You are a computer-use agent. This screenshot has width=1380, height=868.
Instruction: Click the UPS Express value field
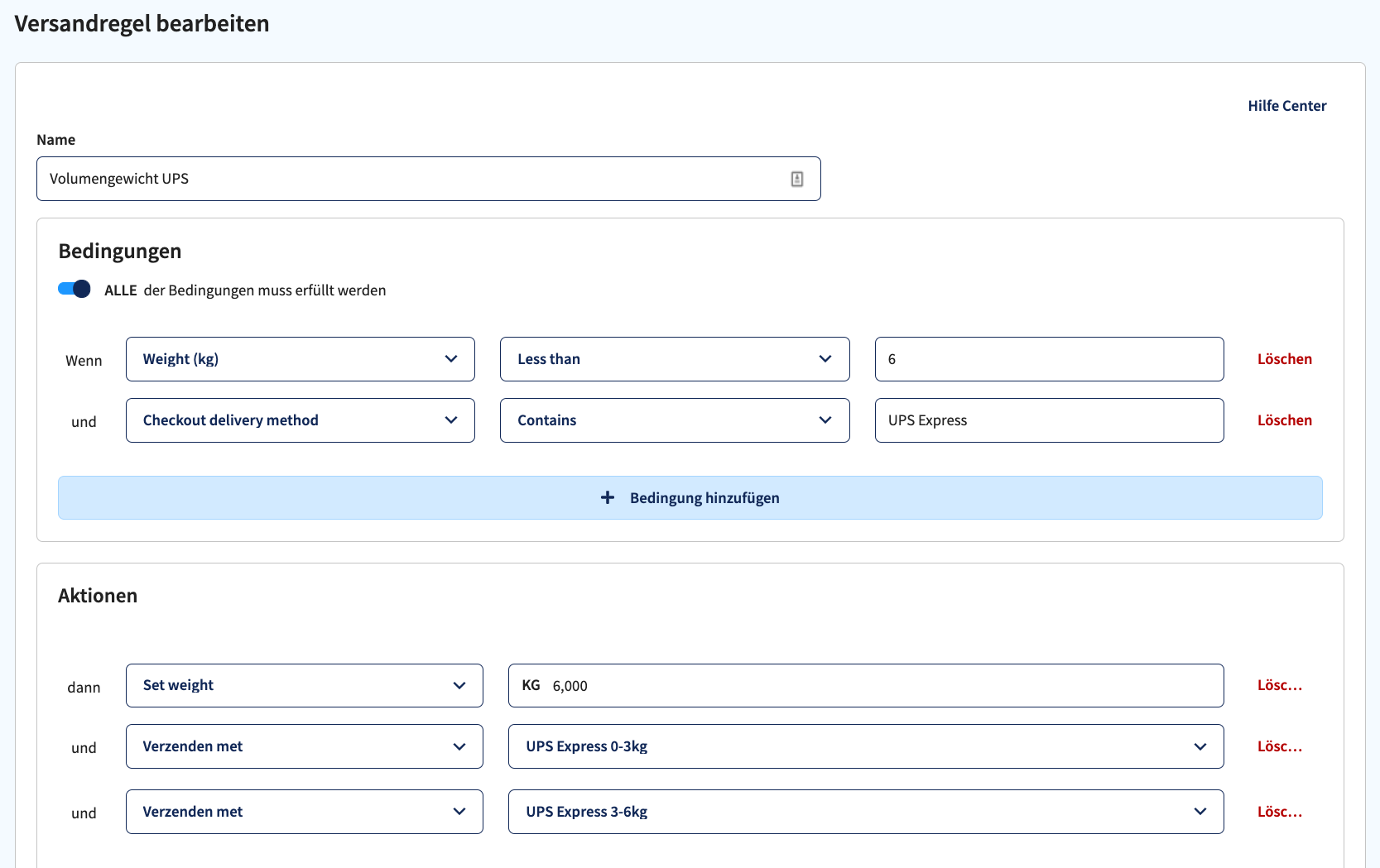pyautogui.click(x=1049, y=420)
